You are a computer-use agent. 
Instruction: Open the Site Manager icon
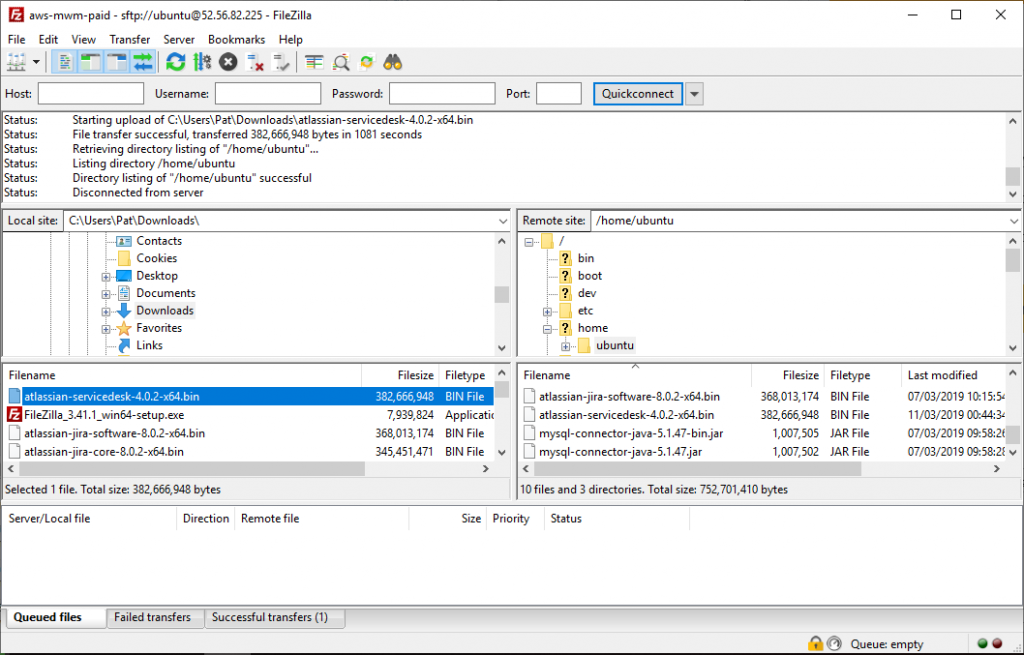(x=16, y=63)
